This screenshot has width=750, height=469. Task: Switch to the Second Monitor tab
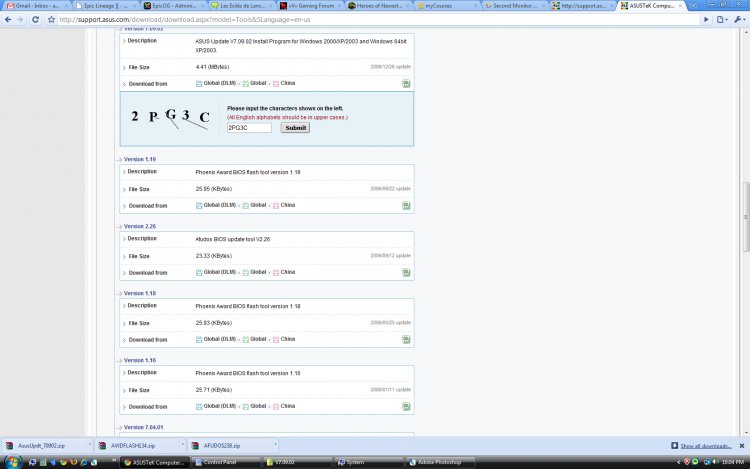point(515,6)
